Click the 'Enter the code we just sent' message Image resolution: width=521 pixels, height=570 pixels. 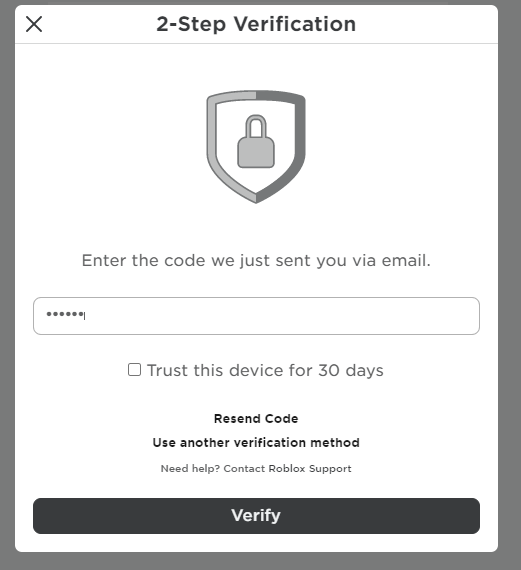click(256, 261)
